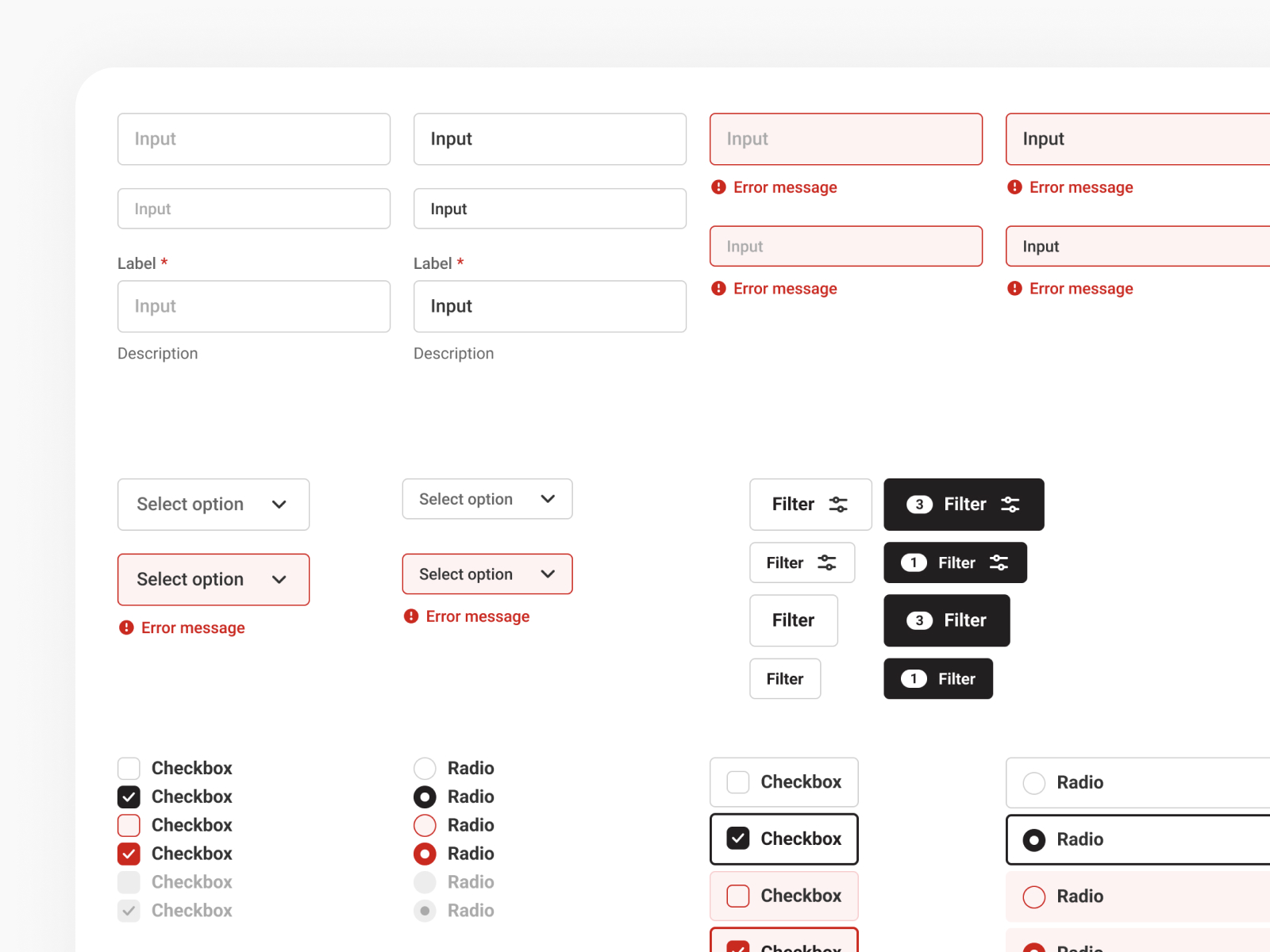This screenshot has height=952, width=1270.
Task: Click the badge showing 3 on the dark Filter button
Action: (x=918, y=504)
